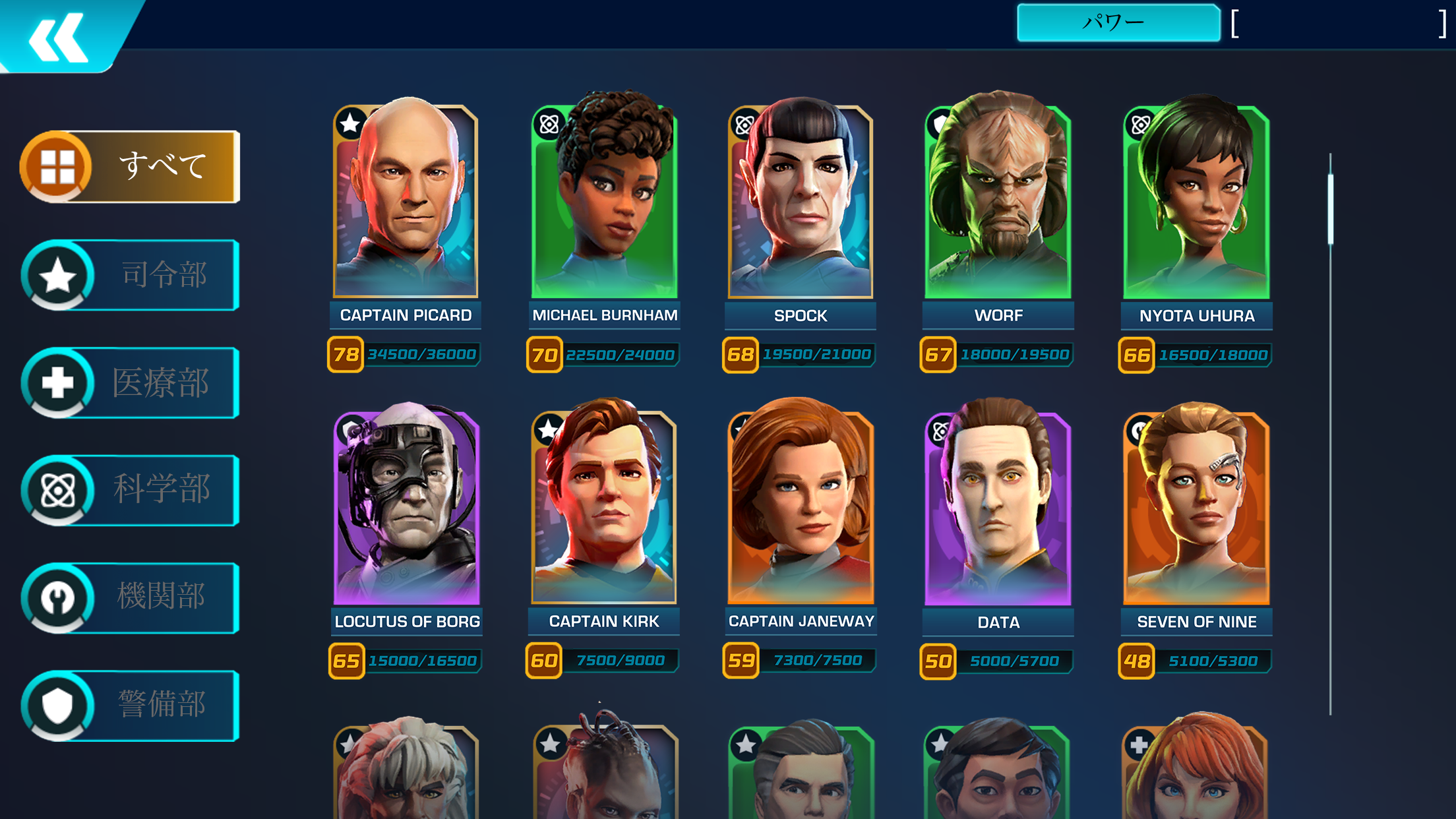Viewport: 1456px width, 819px height.
Task: Click the atom badge on Michael Burnham card
Action: pyautogui.click(x=549, y=124)
